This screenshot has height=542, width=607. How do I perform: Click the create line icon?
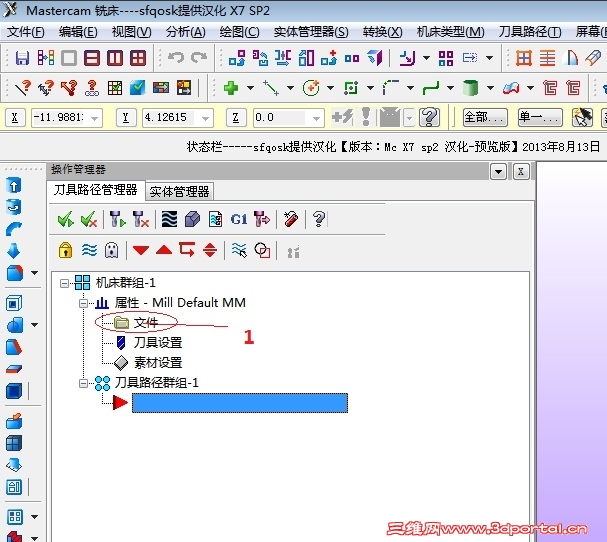271,88
